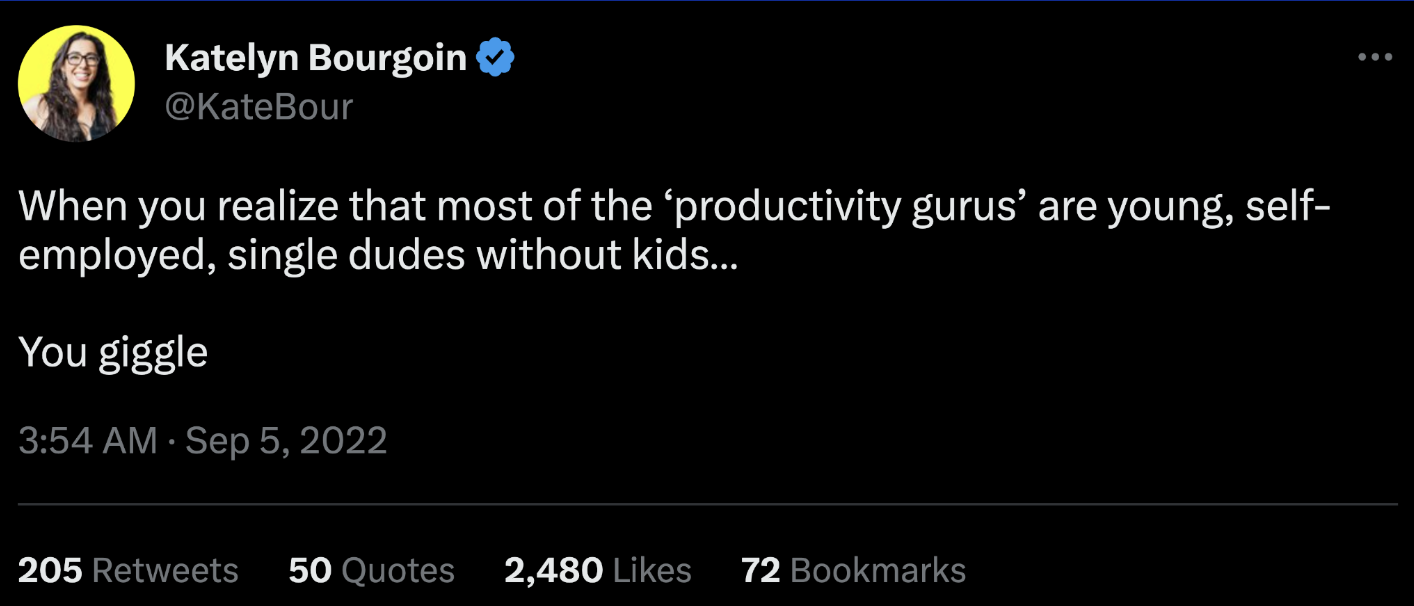Click the word Retweets in stats

coord(165,571)
